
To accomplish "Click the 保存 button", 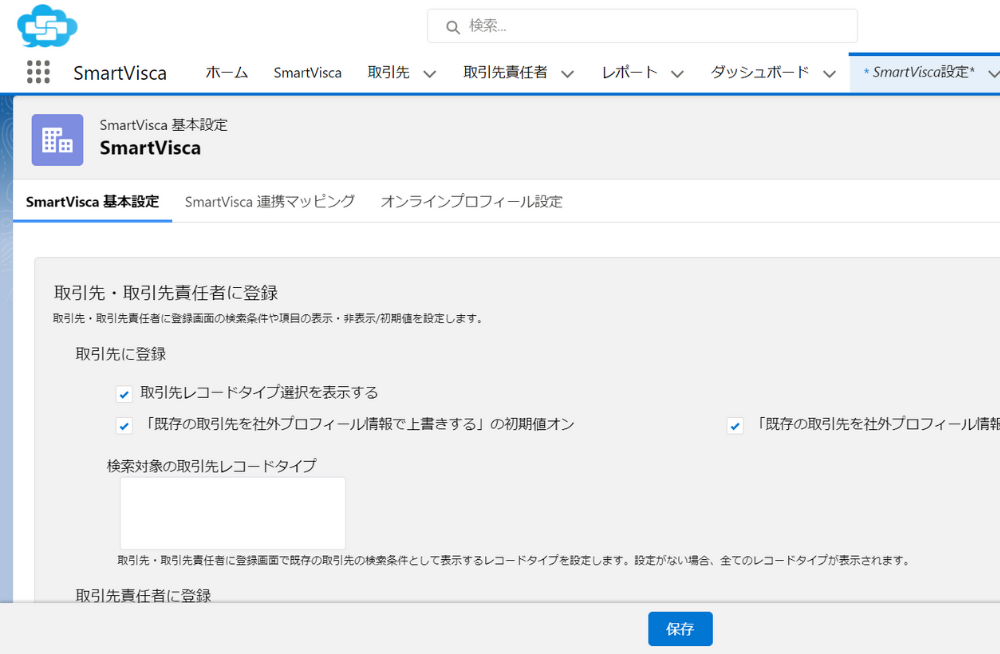I will pyautogui.click(x=680, y=629).
